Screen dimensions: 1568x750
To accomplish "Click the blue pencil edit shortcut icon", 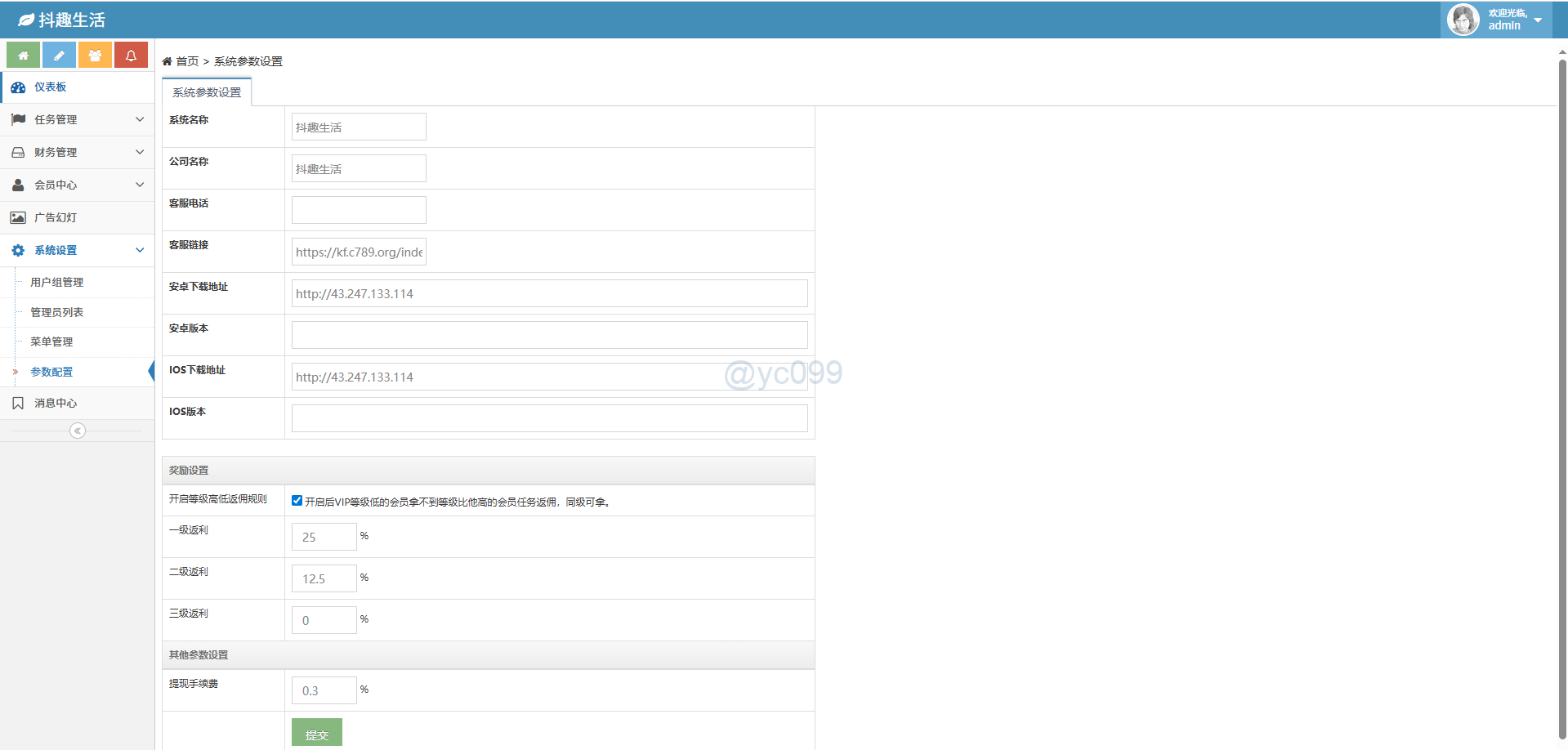I will pos(59,56).
